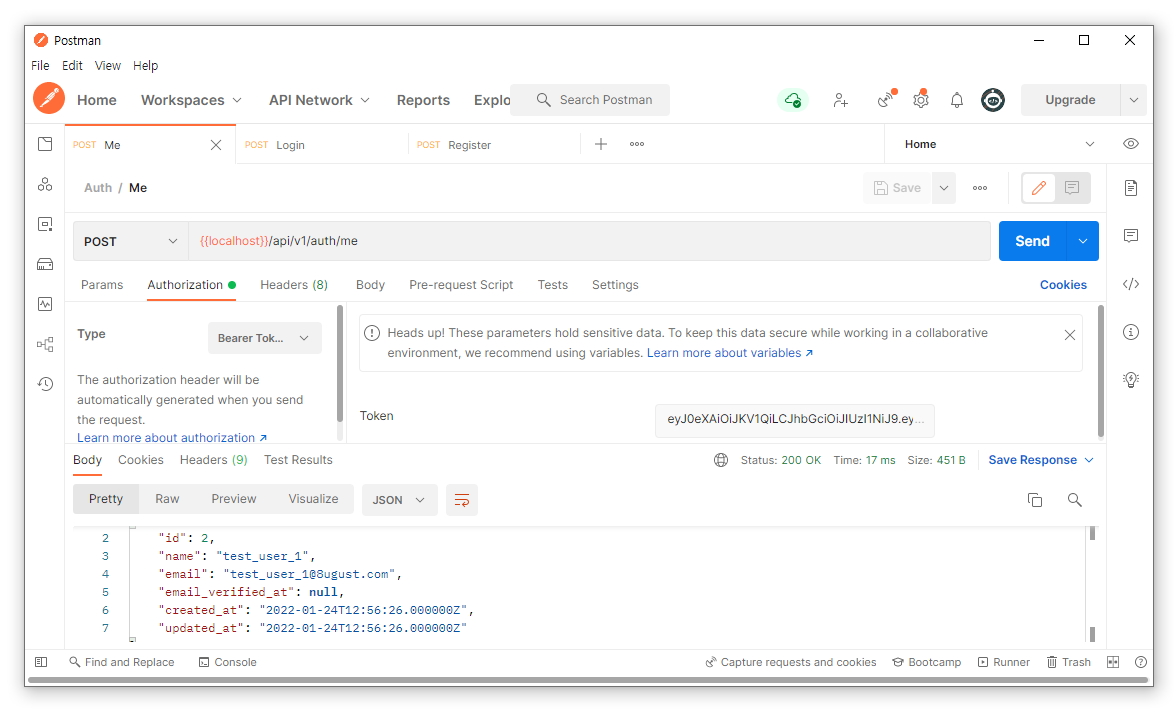Open the File menu
The height and width of the screenshot is (714, 1174).
point(40,66)
